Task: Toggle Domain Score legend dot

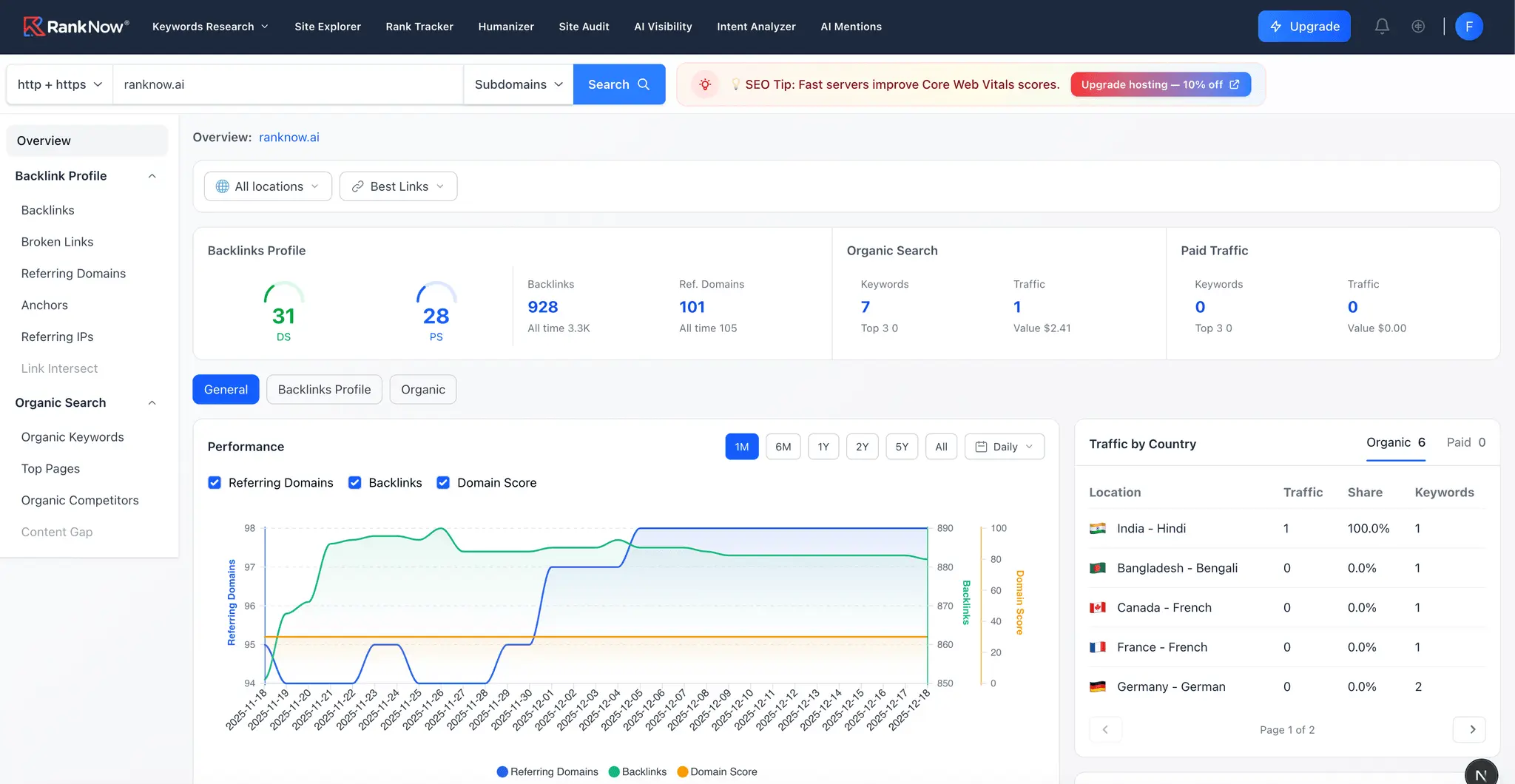Action: click(x=682, y=771)
